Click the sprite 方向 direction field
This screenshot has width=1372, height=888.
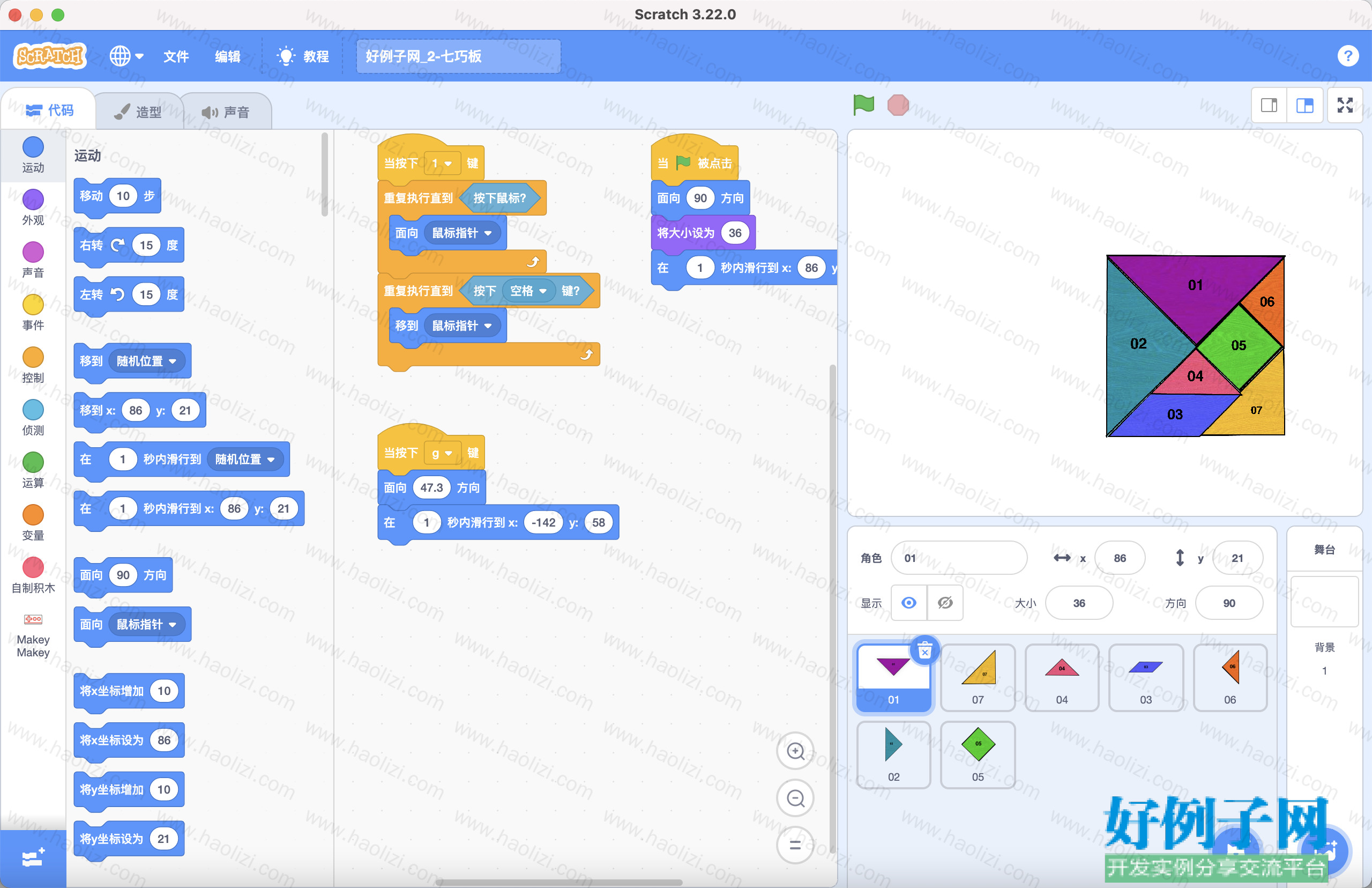(x=1229, y=603)
